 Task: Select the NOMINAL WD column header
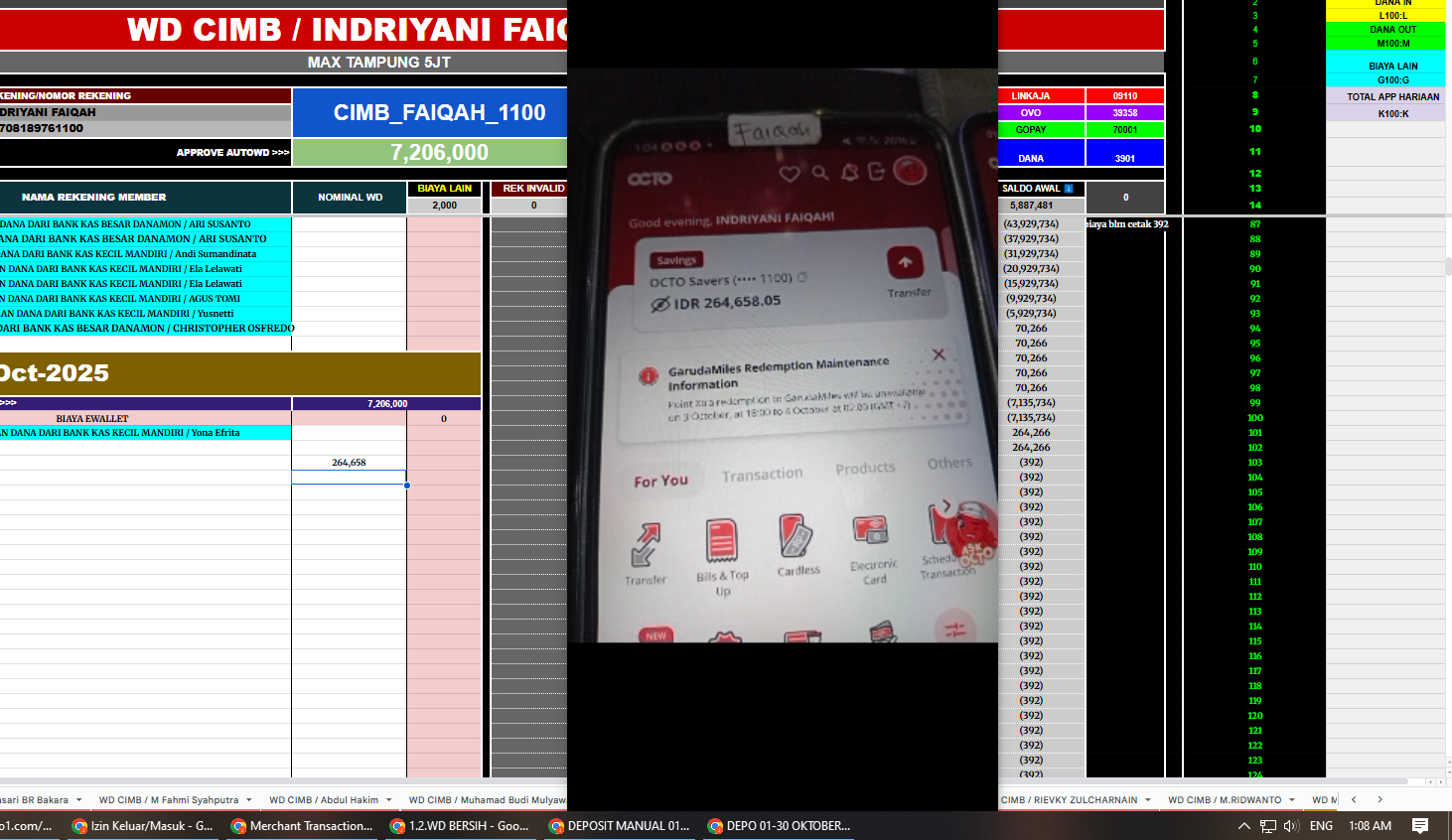tap(350, 197)
